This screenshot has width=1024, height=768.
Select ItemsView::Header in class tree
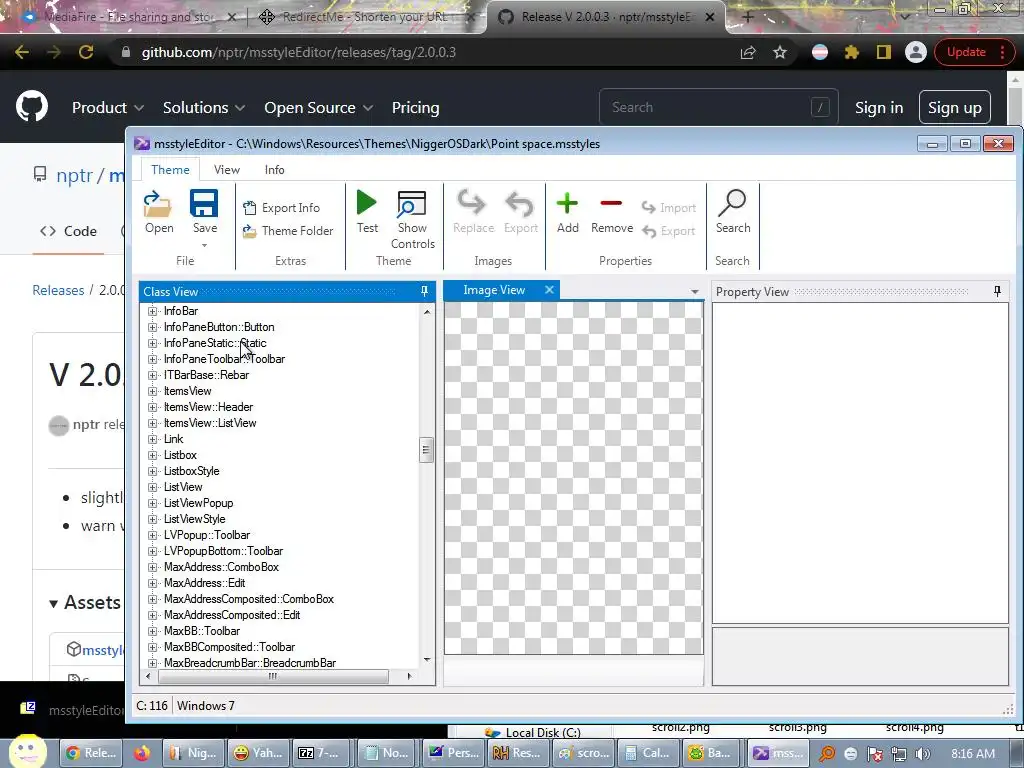pyautogui.click(x=208, y=407)
